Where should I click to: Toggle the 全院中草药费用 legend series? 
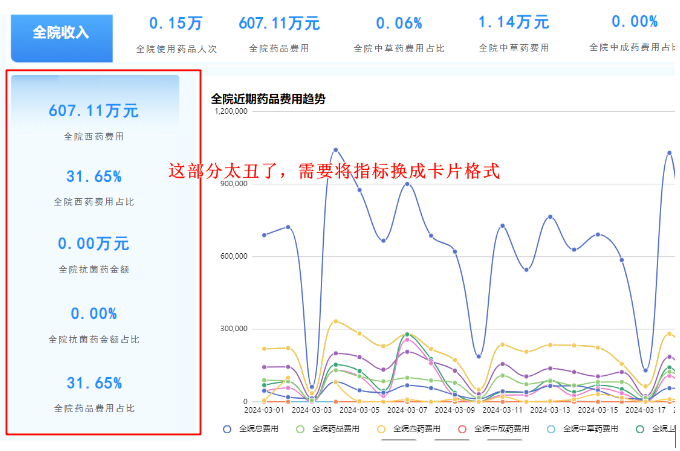(582, 429)
